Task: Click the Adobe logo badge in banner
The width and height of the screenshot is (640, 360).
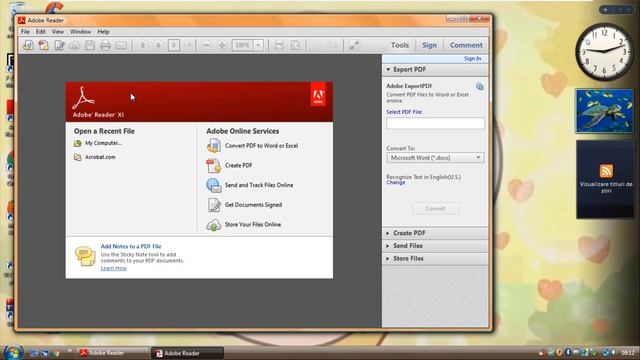Action: 318,94
